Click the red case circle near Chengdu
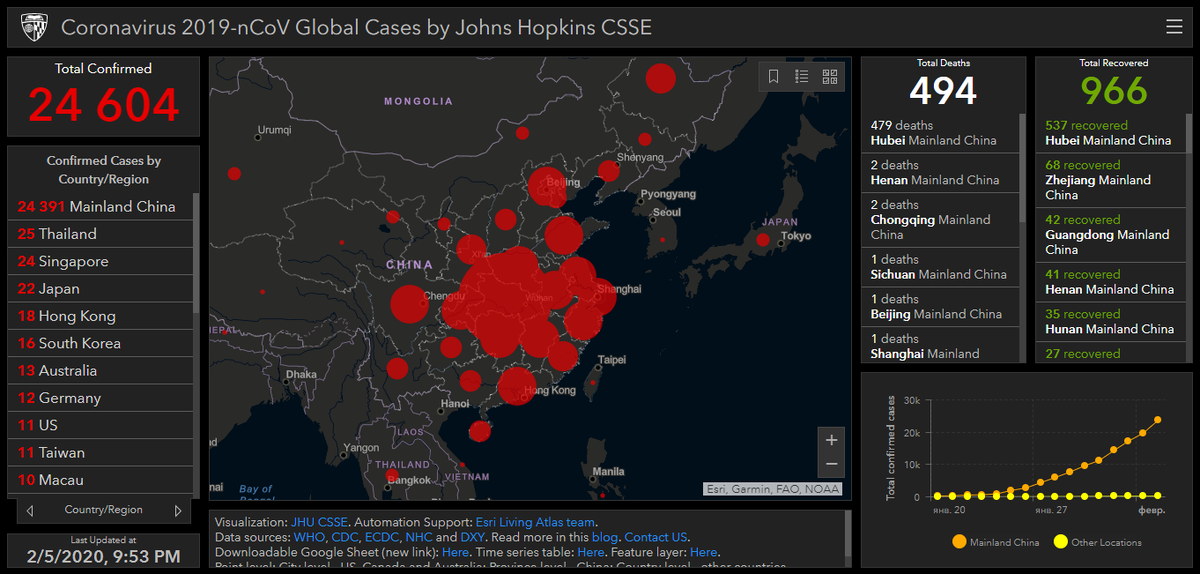 tap(409, 304)
